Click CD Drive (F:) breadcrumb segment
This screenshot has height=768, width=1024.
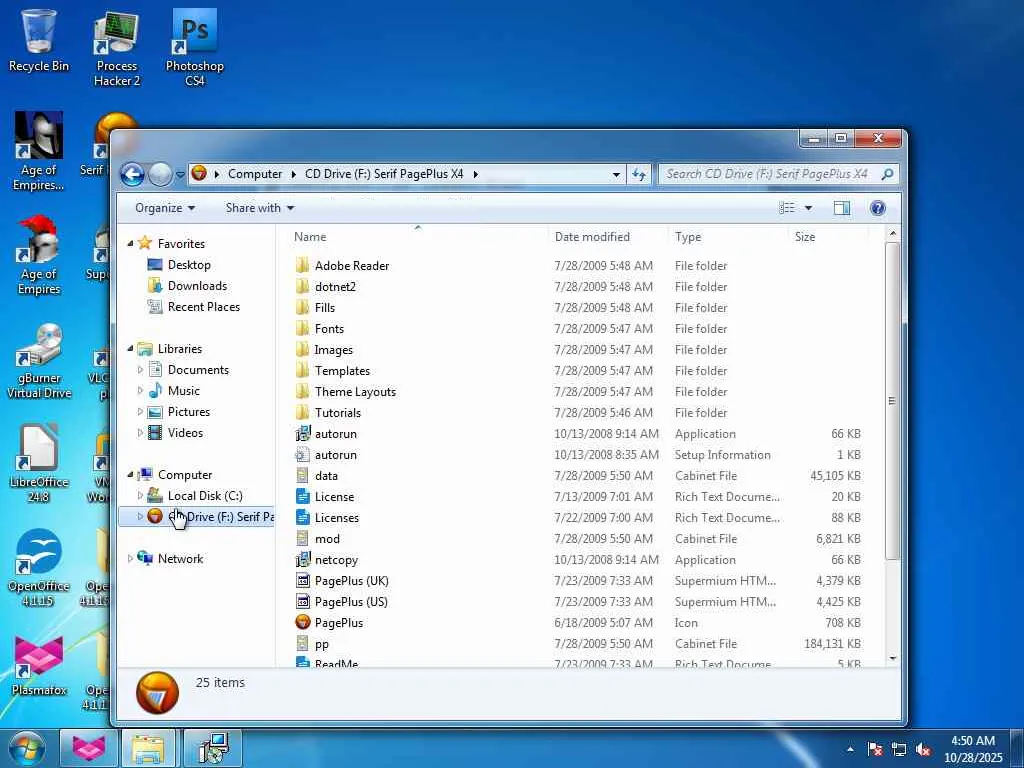tap(384, 174)
